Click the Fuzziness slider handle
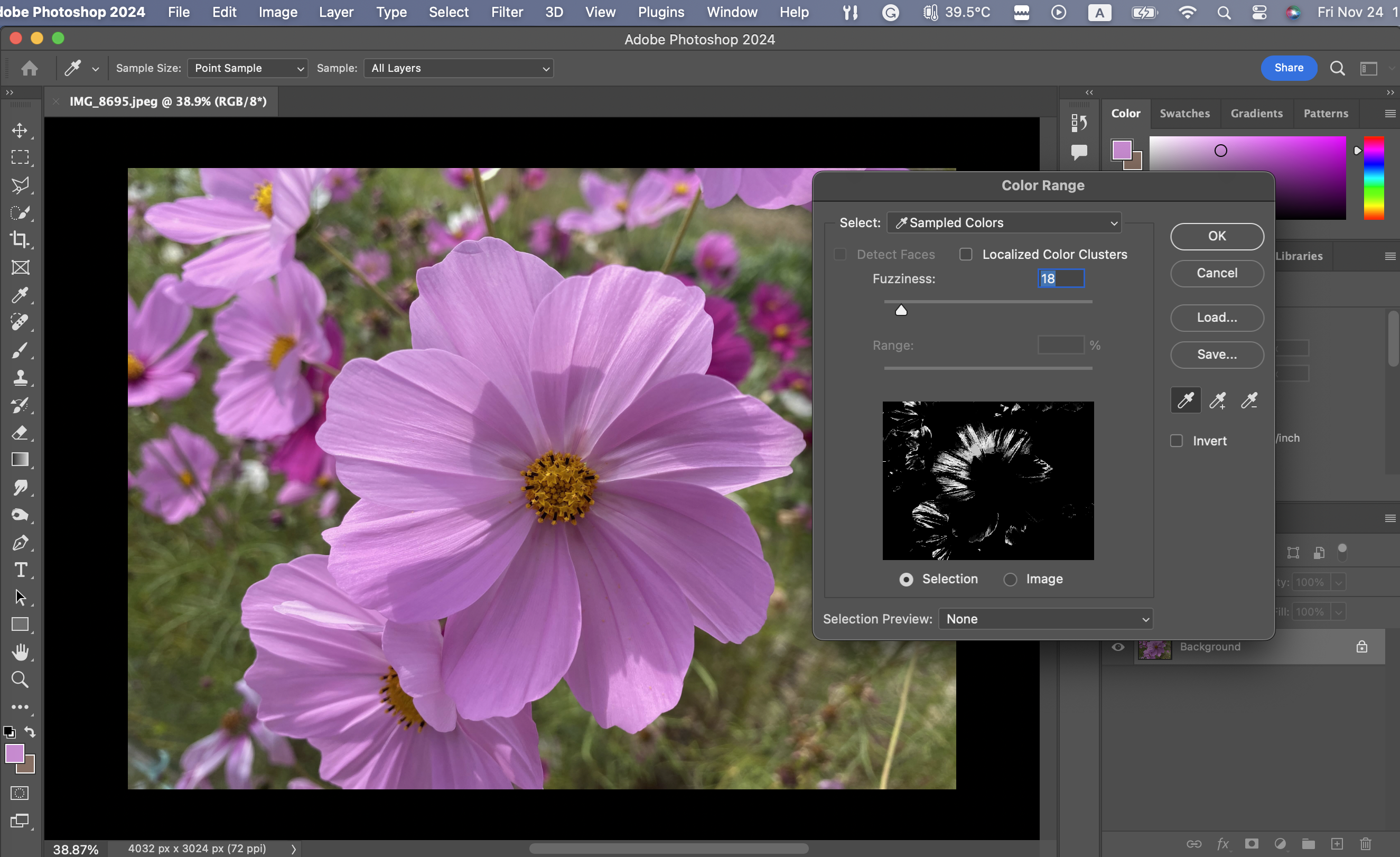Screen dimensions: 1400x857 (x=901, y=310)
